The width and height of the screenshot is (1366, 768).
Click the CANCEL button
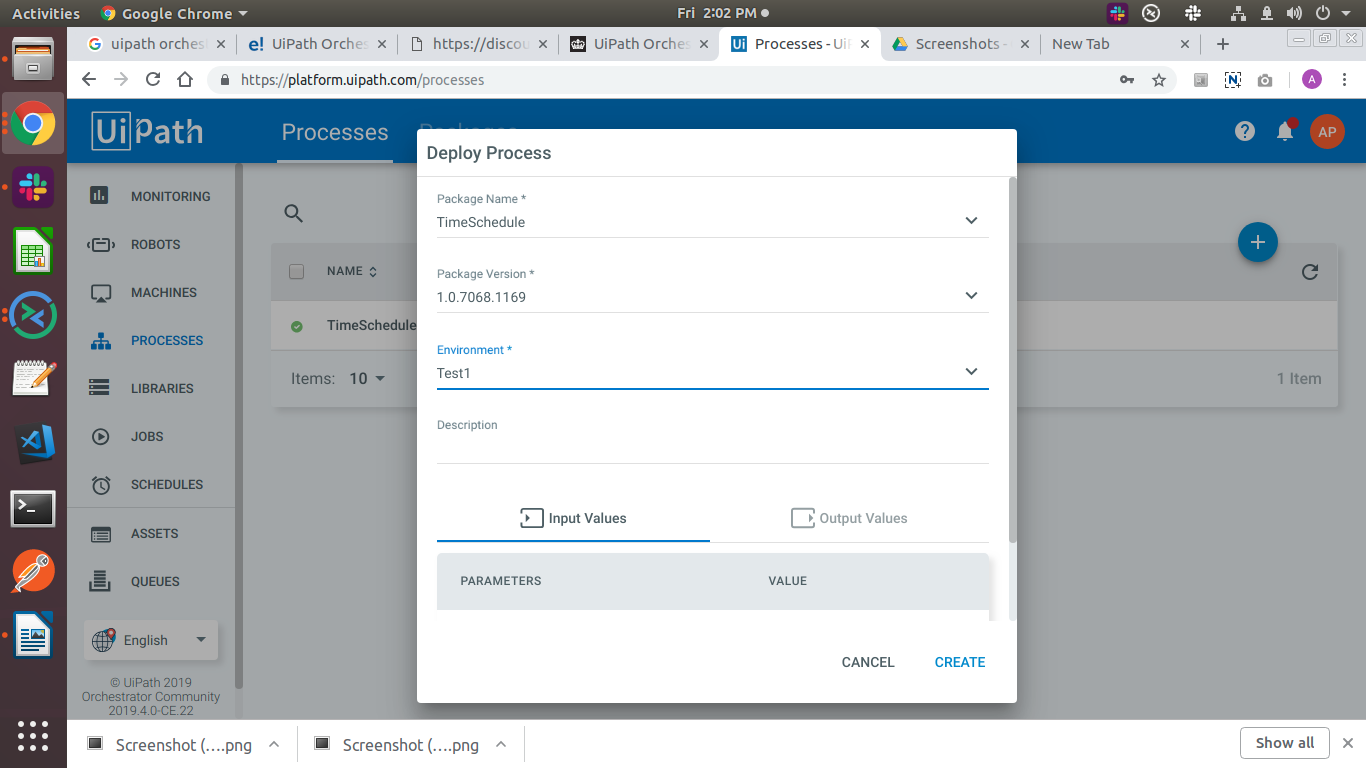tap(868, 662)
